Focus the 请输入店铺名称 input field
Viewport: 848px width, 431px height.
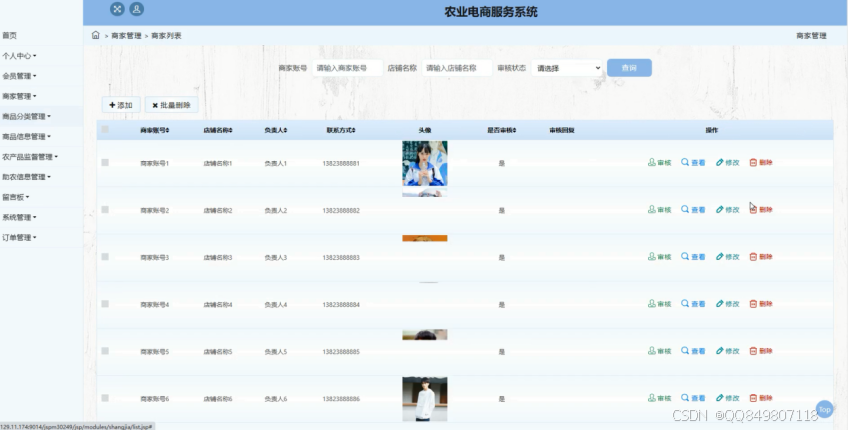pos(457,68)
